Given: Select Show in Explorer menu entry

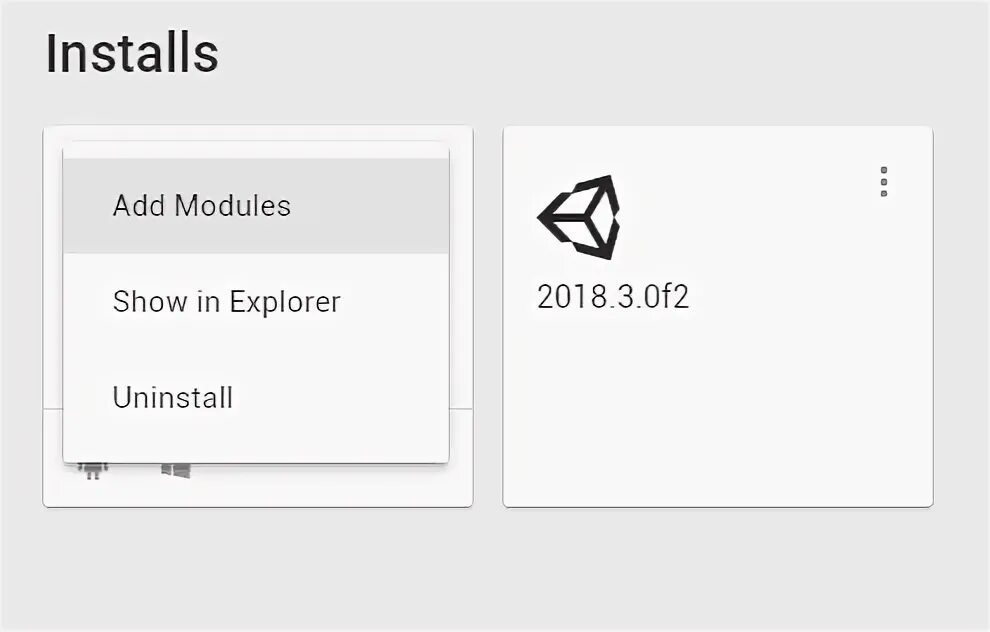Looking at the screenshot, I should coord(226,302).
